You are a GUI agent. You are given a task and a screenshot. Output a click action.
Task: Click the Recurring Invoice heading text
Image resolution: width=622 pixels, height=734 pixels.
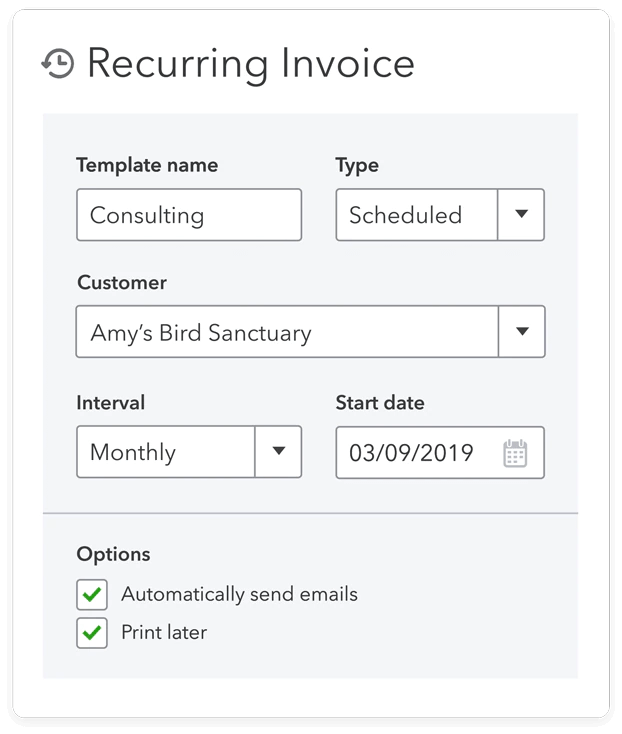pyautogui.click(x=251, y=64)
